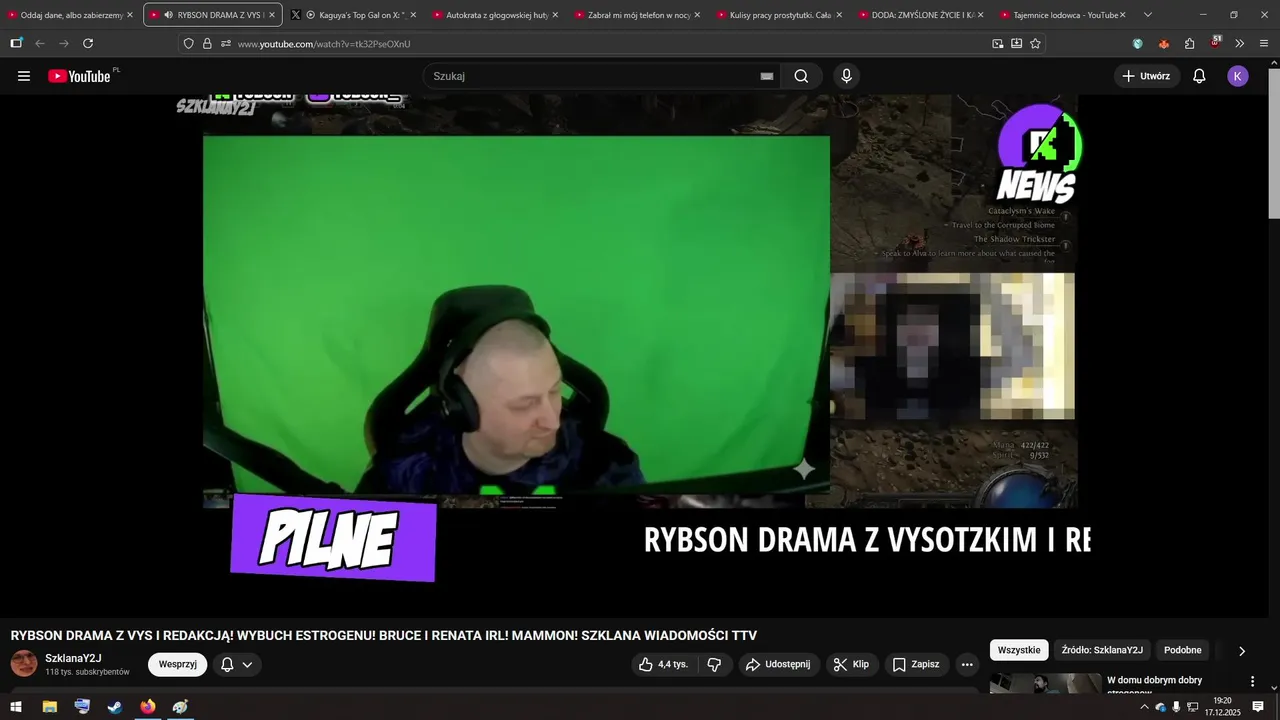This screenshot has height=720, width=1280.
Task: Go forward in browser history
Action: (x=64, y=43)
